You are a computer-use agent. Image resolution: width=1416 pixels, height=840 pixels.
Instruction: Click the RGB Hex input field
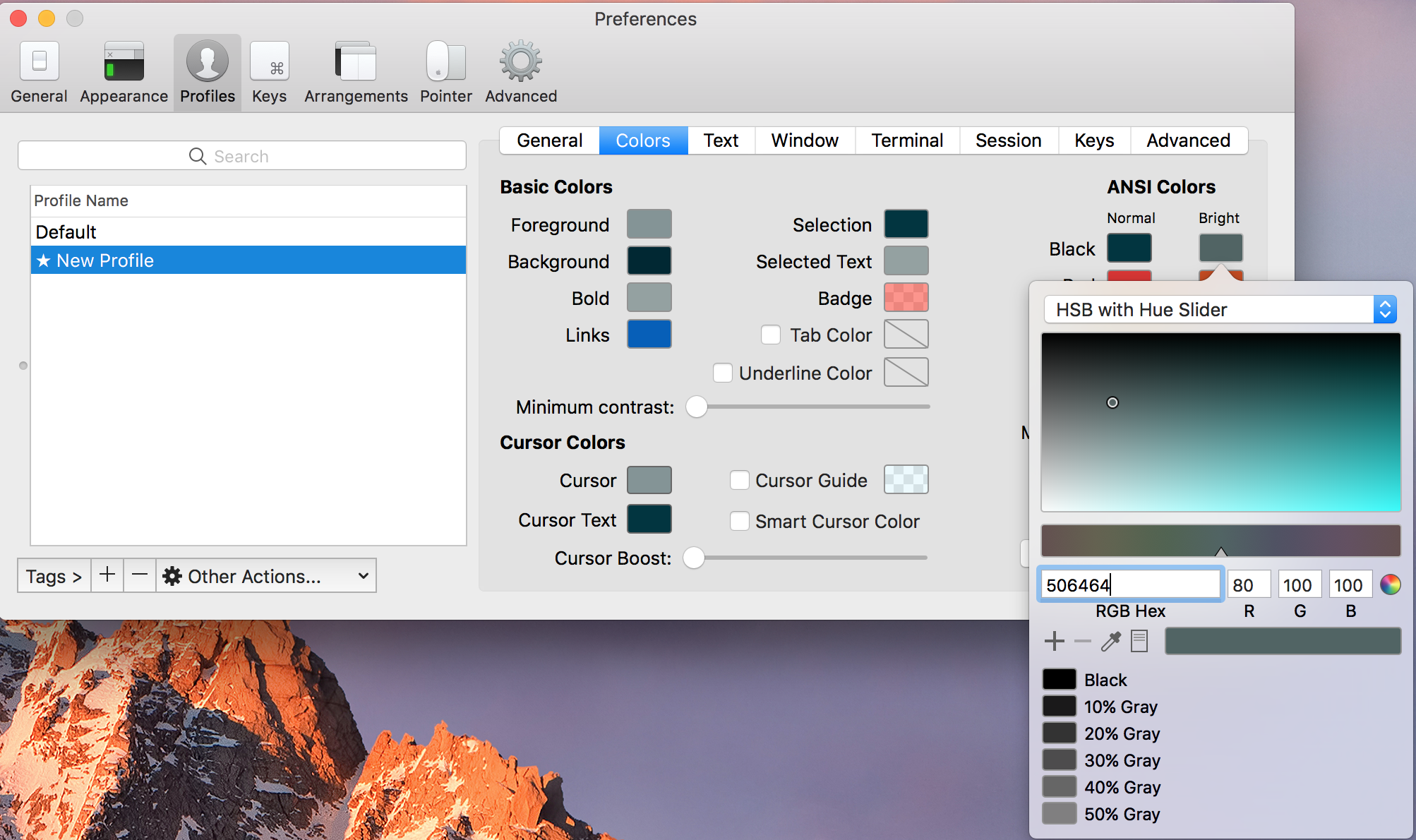(1129, 584)
